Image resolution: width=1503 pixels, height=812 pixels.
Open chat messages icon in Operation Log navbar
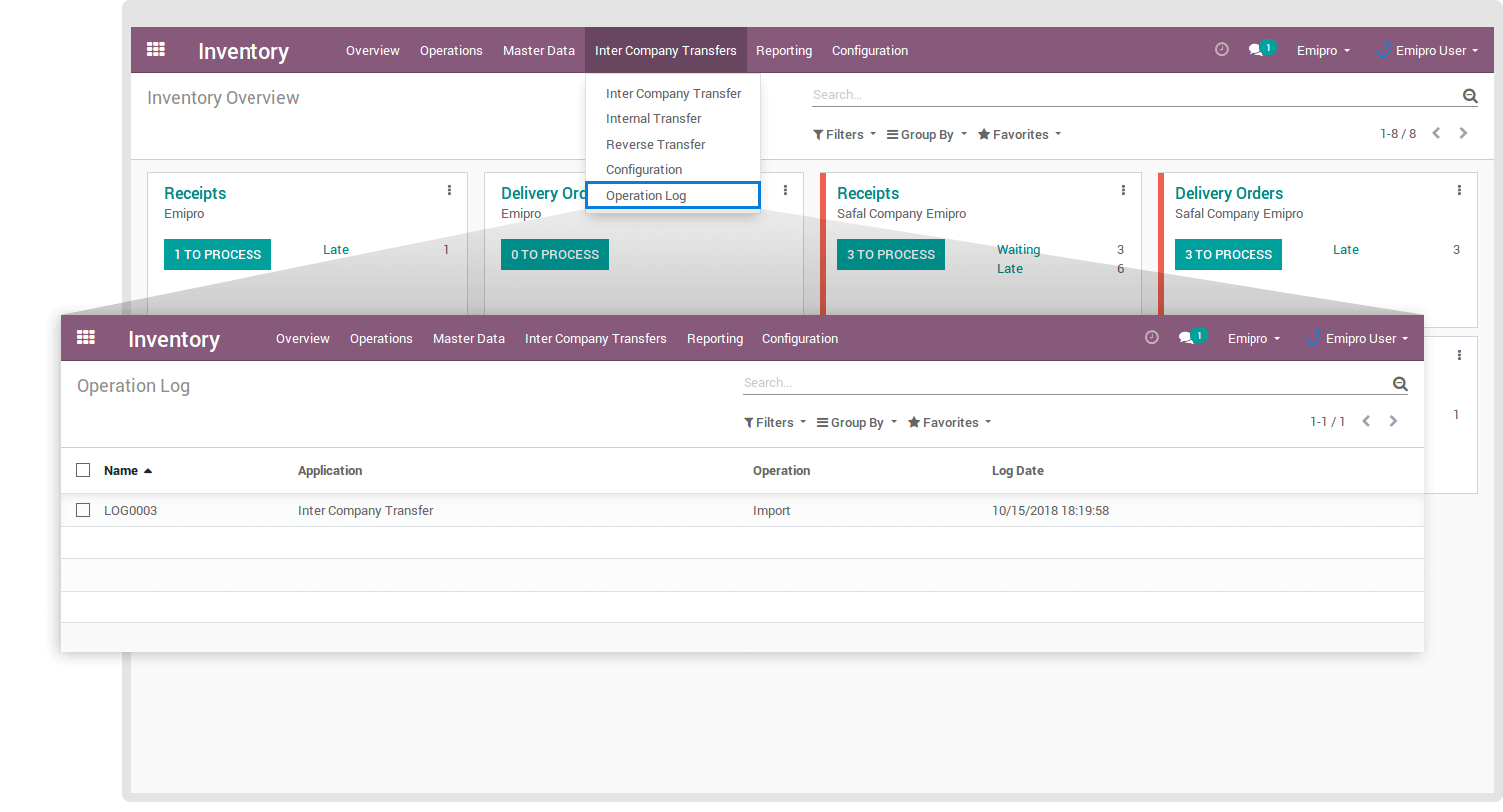(1186, 338)
